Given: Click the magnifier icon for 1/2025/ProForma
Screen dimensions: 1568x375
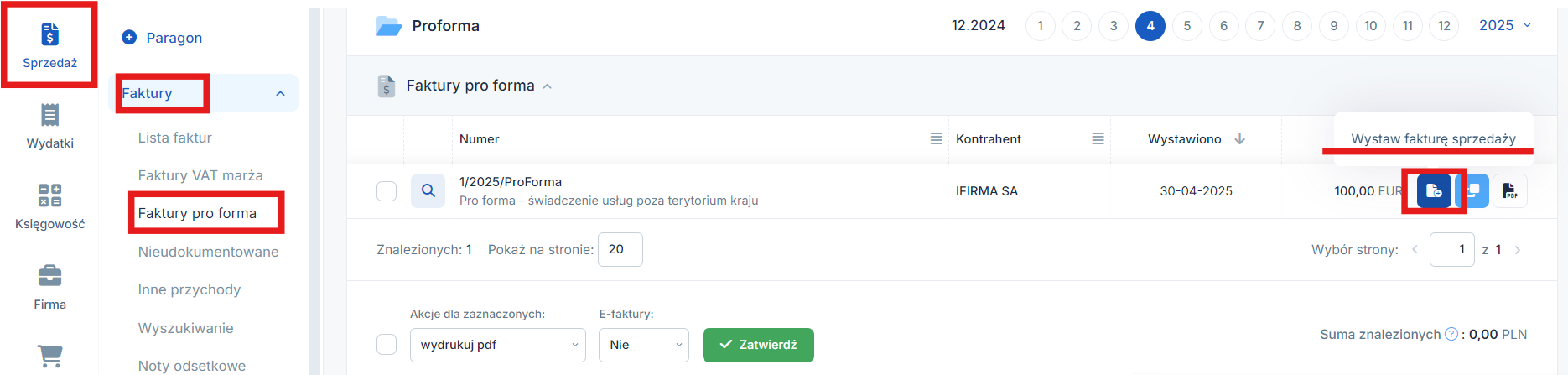Looking at the screenshot, I should [x=428, y=190].
